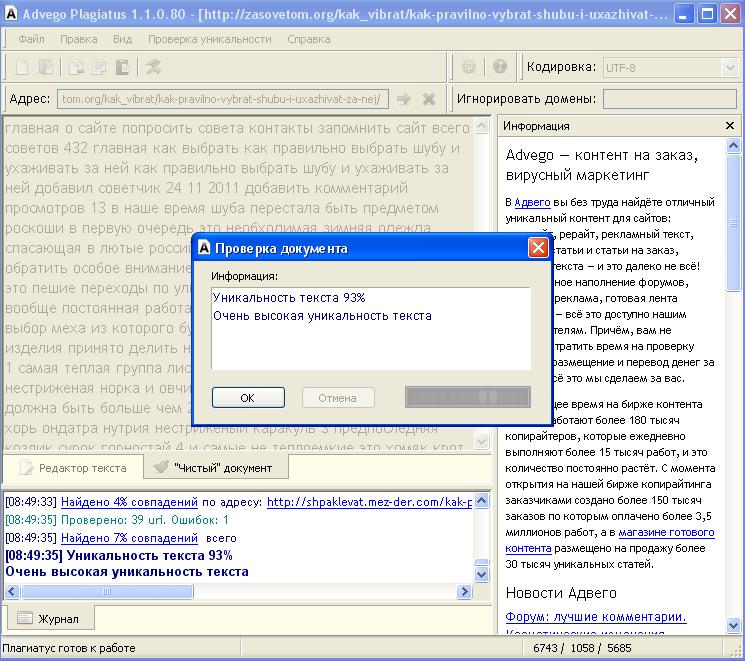Click the open file toolbar icon
Image resolution: width=745 pixels, height=661 pixels.
click(x=45, y=67)
